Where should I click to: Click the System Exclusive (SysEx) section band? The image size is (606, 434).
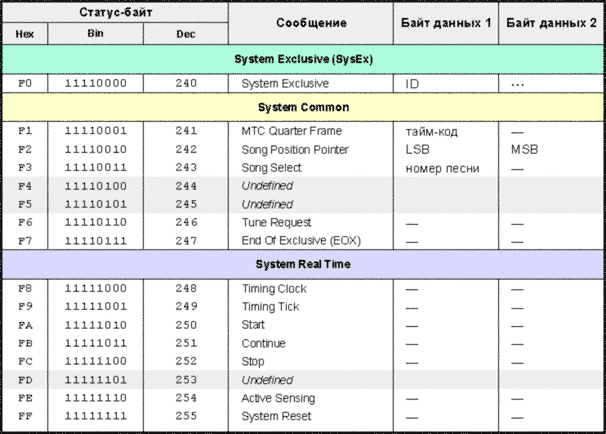pos(303,59)
